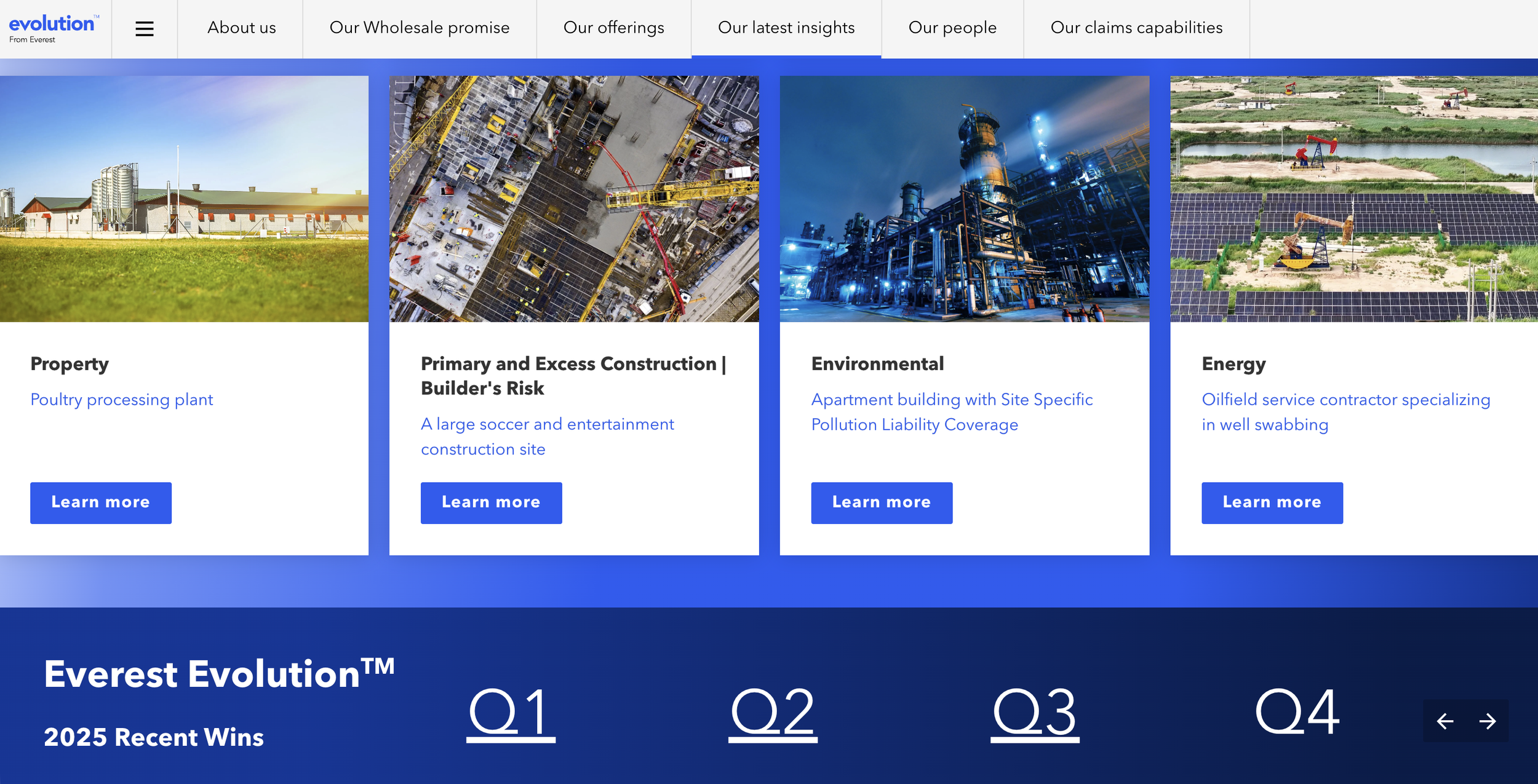Open Our offerings navigation item
Image resolution: width=1538 pixels, height=784 pixels.
click(x=613, y=28)
